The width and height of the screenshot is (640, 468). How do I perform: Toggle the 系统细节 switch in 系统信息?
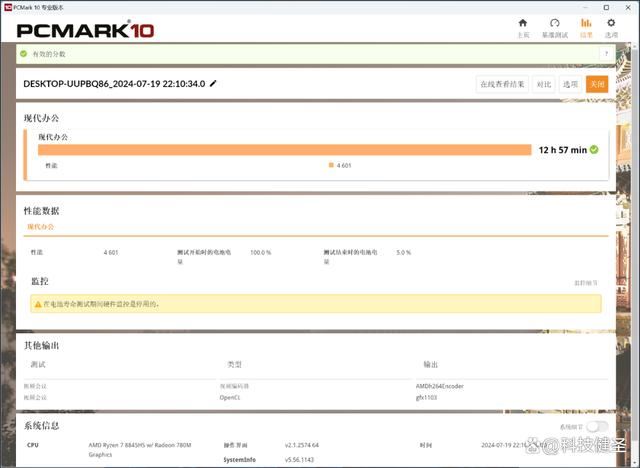click(597, 426)
